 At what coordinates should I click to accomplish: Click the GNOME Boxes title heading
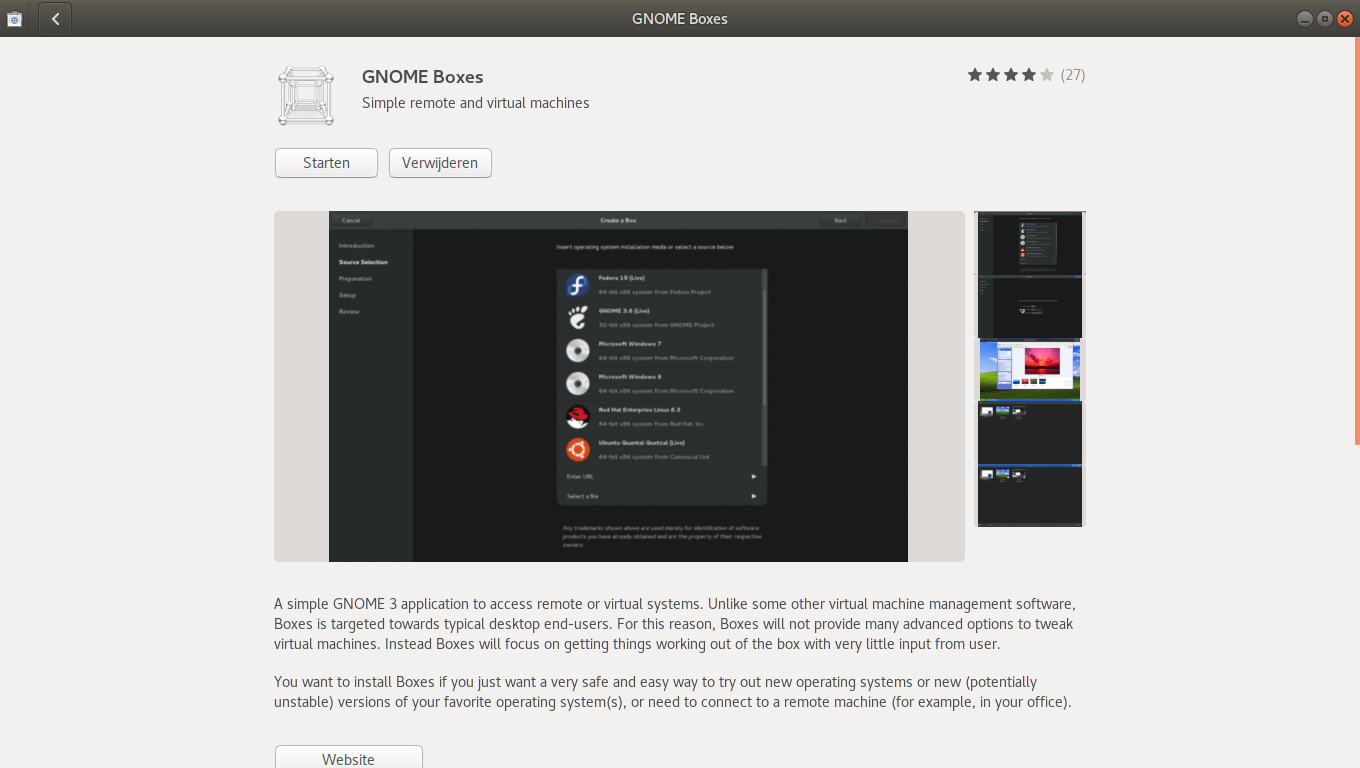point(422,77)
